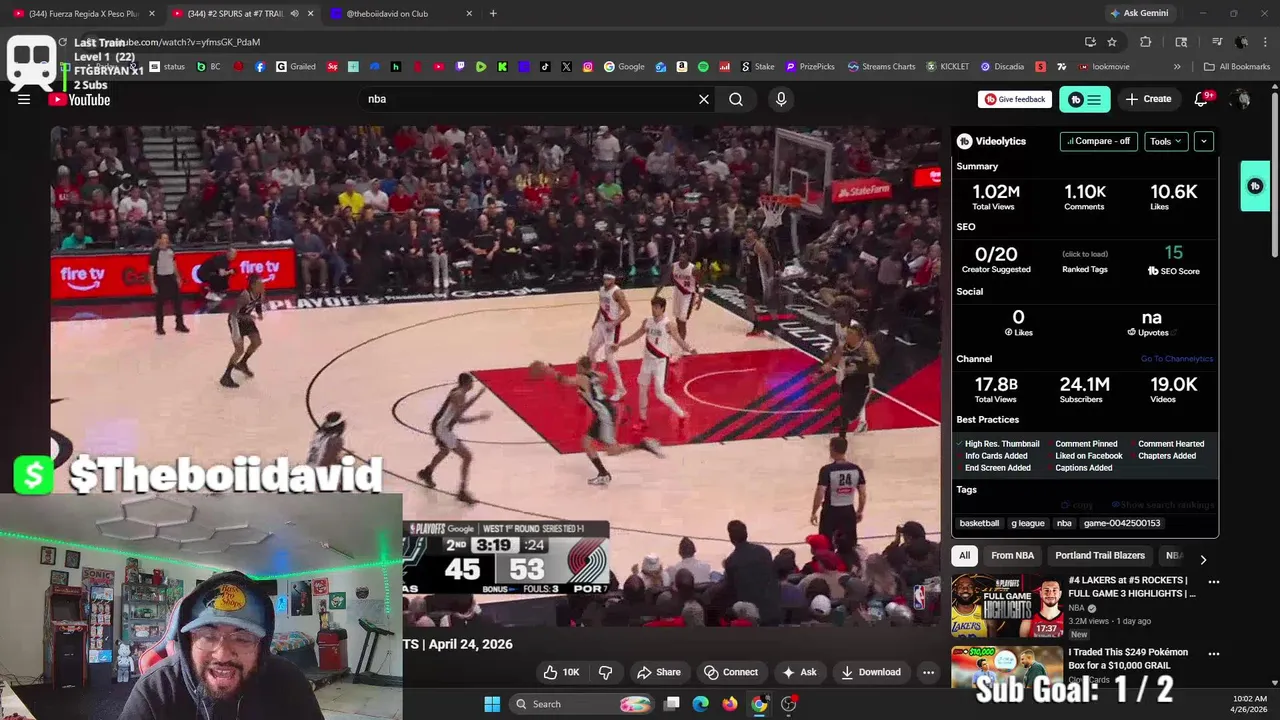Click the YouTube search input field
This screenshot has height=720, width=1280.
[530, 99]
